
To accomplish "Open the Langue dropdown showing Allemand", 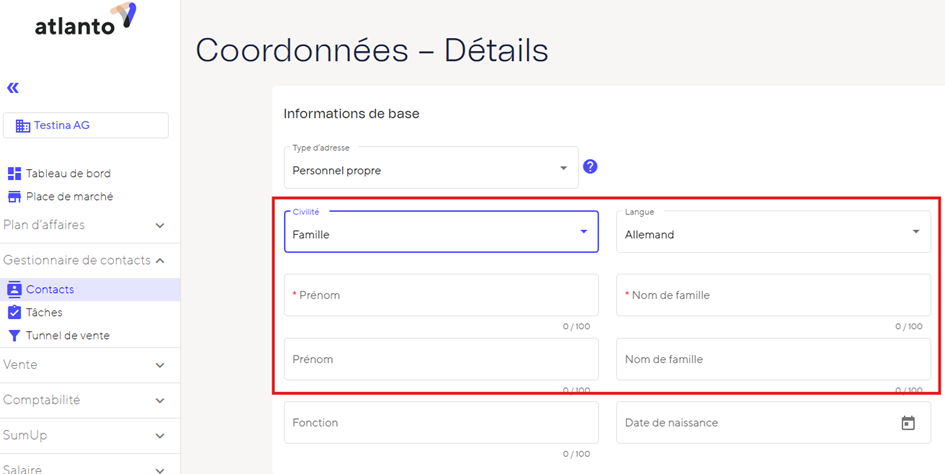I will click(x=773, y=232).
